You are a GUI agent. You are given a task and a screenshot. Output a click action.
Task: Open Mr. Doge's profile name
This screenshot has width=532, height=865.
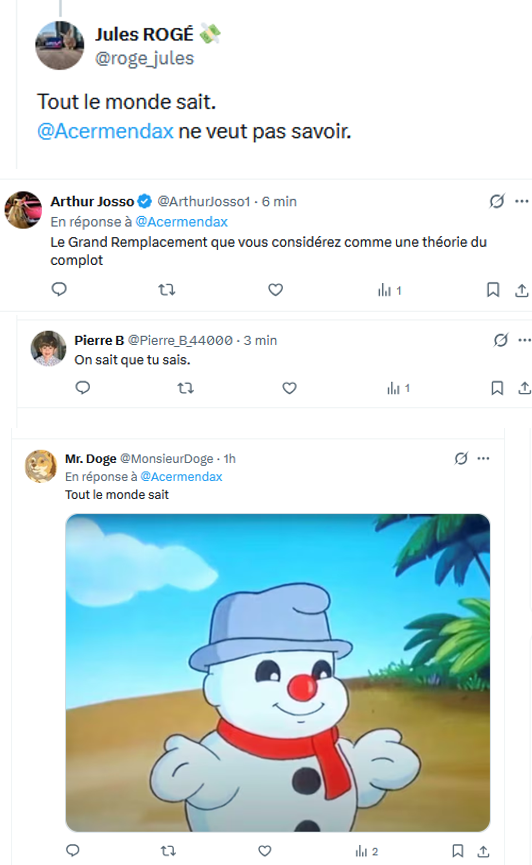click(91, 458)
